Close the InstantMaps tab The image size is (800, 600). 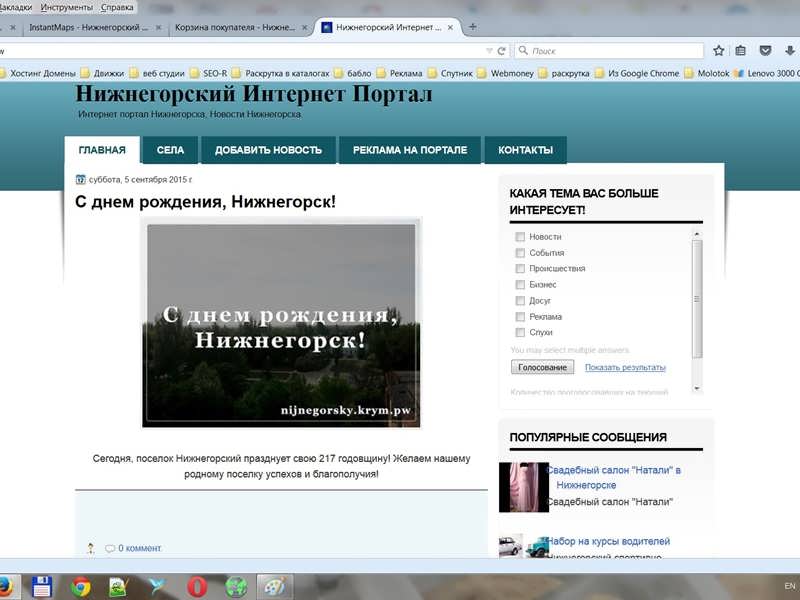point(159,28)
